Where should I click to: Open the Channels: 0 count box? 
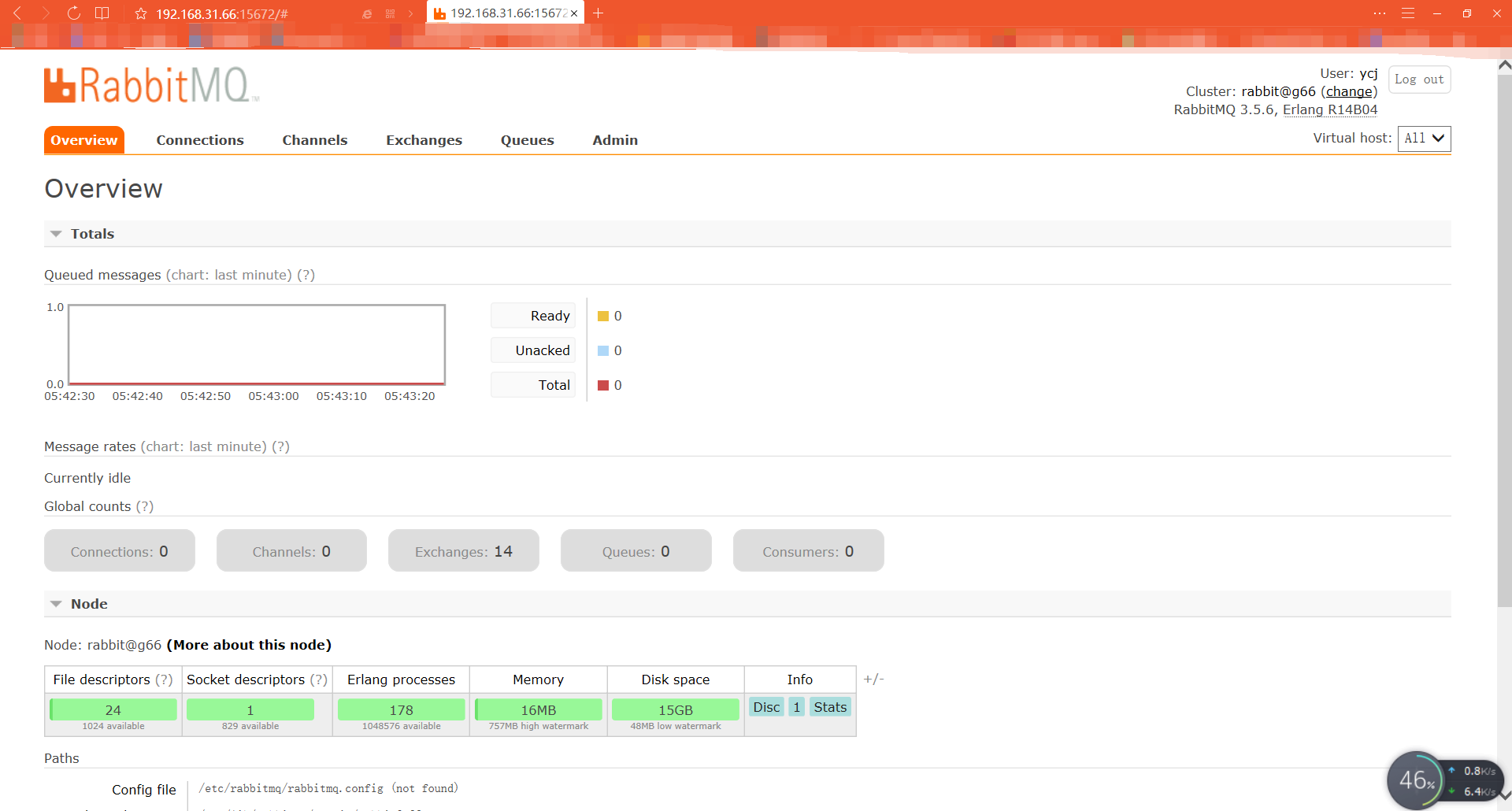click(291, 550)
